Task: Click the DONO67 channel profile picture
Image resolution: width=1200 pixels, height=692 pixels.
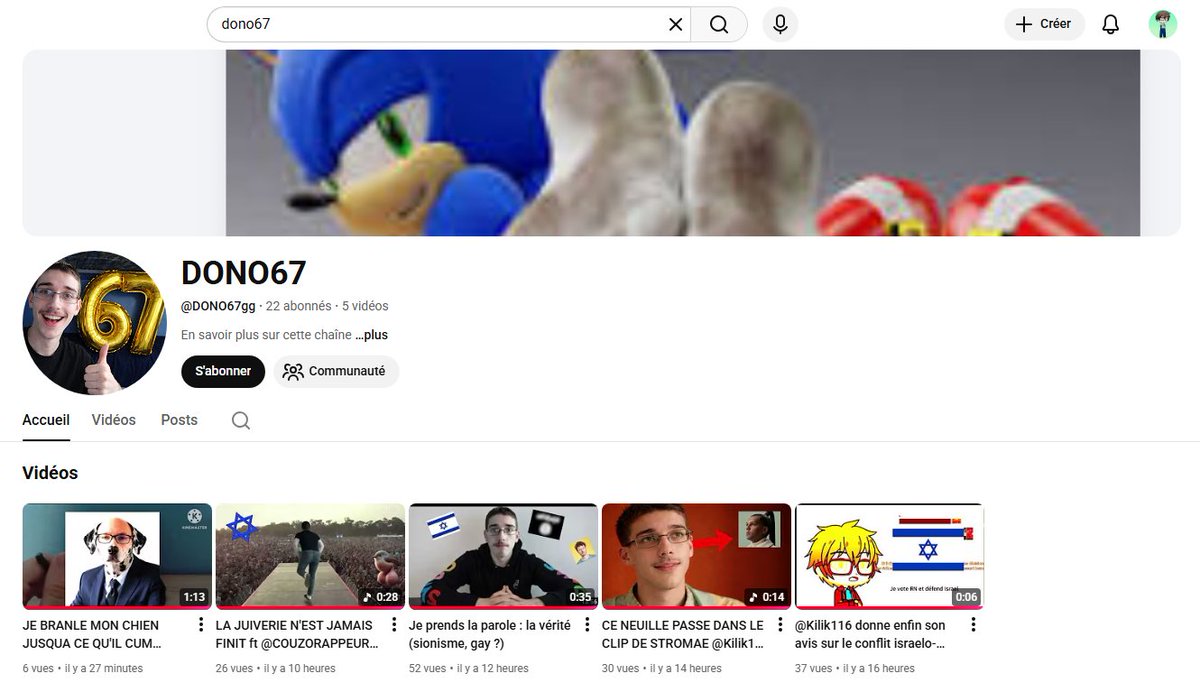Action: [x=94, y=323]
